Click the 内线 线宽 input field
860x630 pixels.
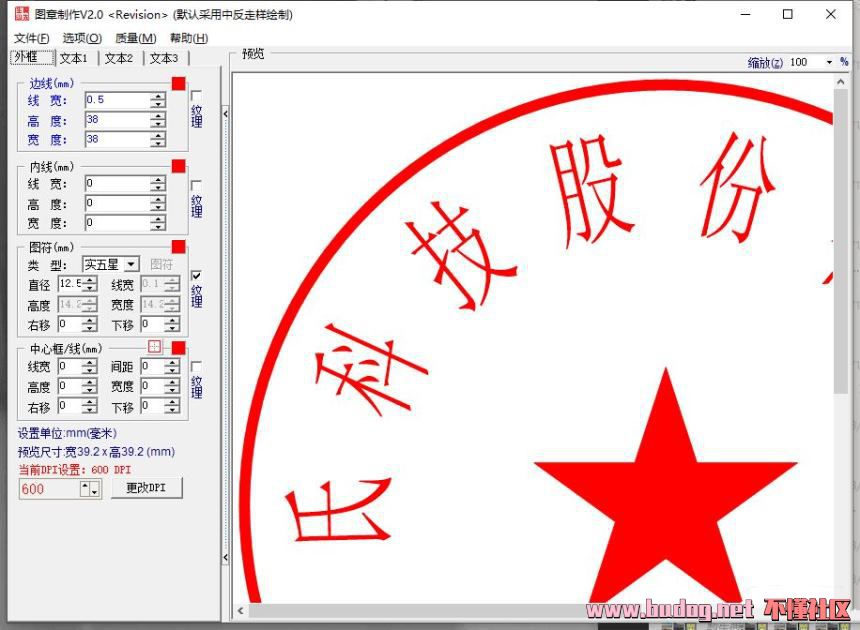click(x=117, y=183)
